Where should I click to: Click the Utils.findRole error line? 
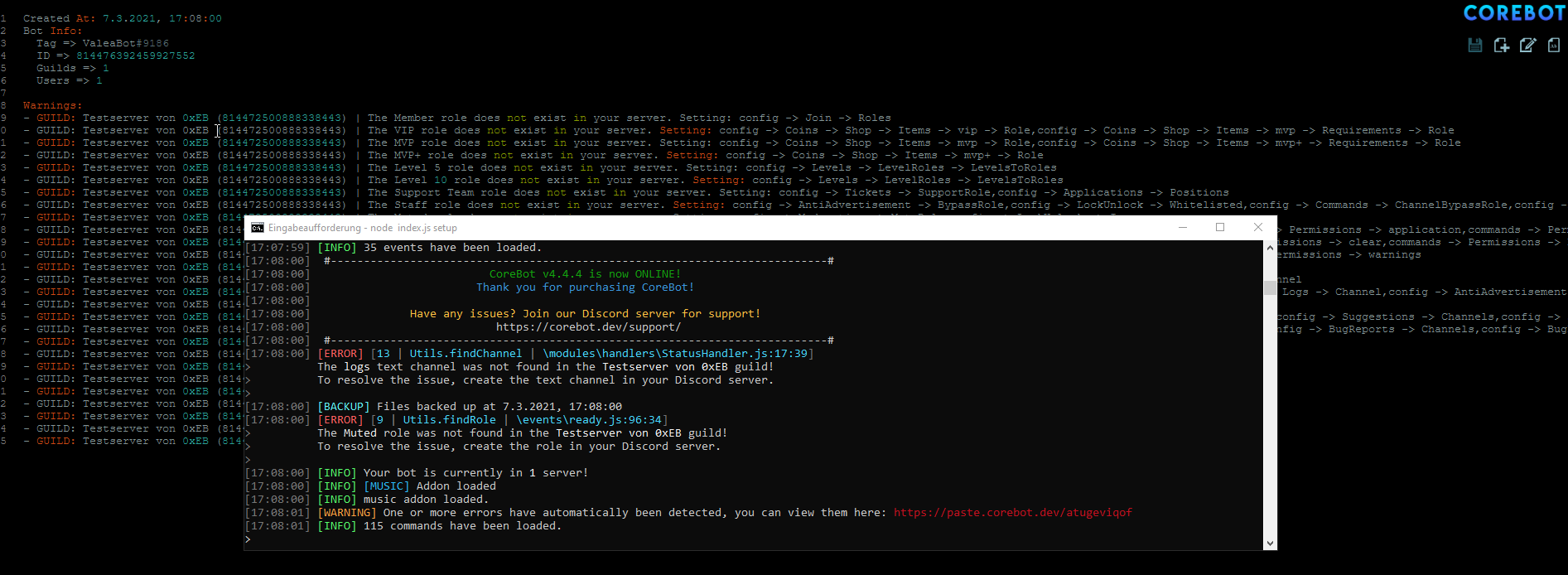click(x=456, y=420)
